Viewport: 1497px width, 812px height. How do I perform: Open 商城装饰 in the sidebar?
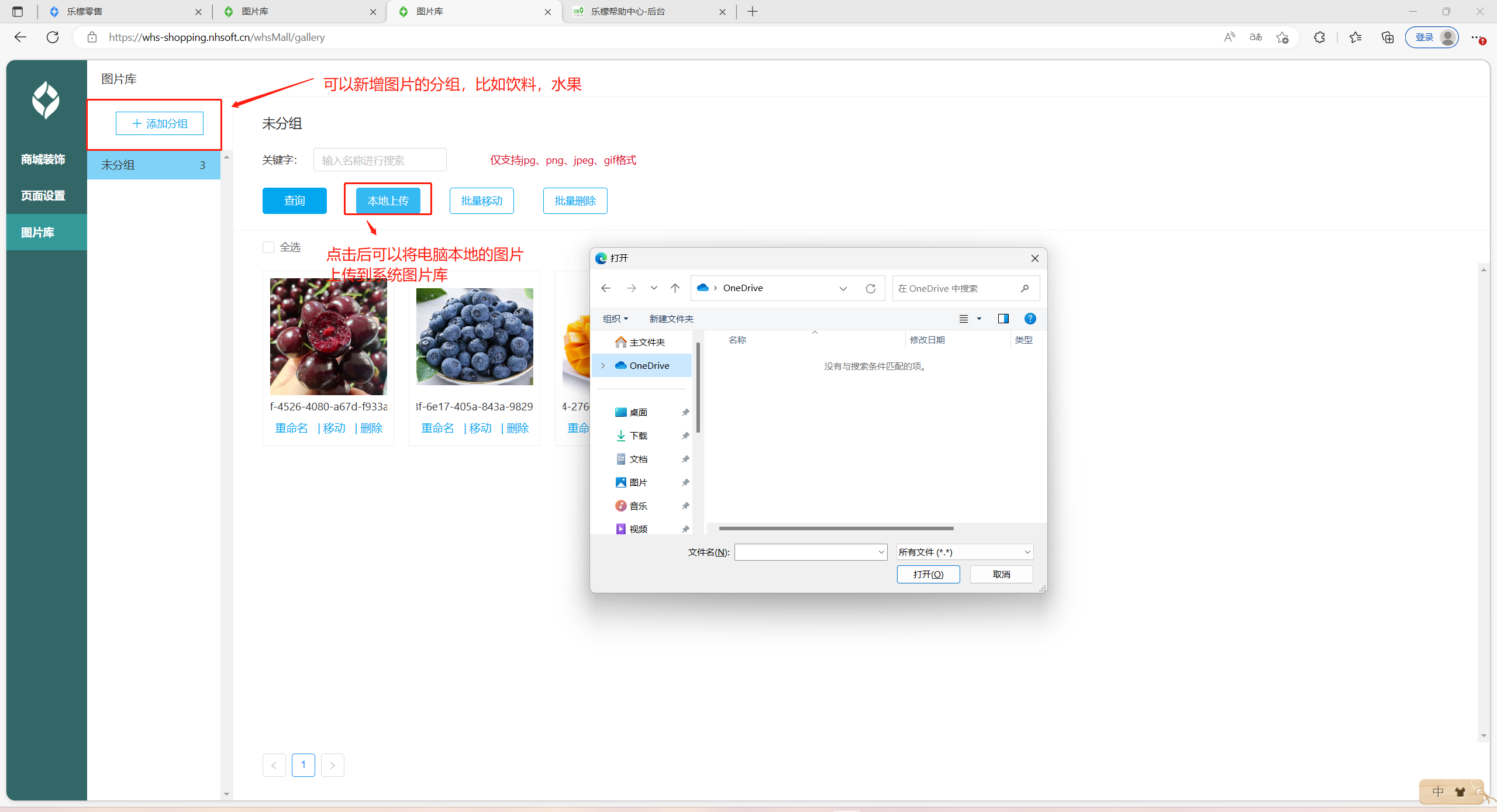[x=43, y=159]
